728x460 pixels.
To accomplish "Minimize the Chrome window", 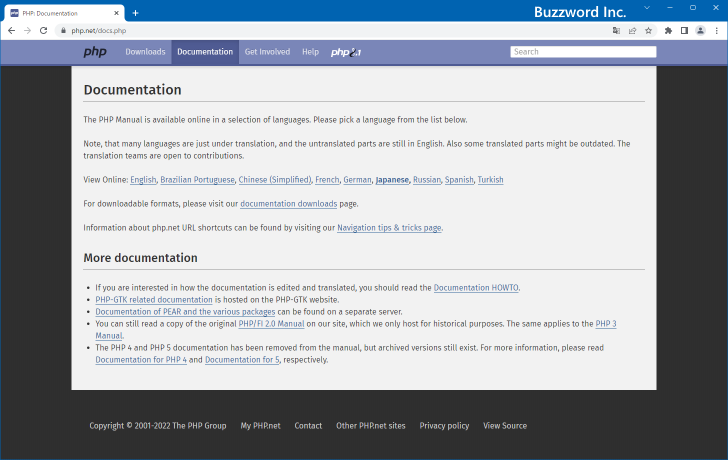I will click(670, 7).
